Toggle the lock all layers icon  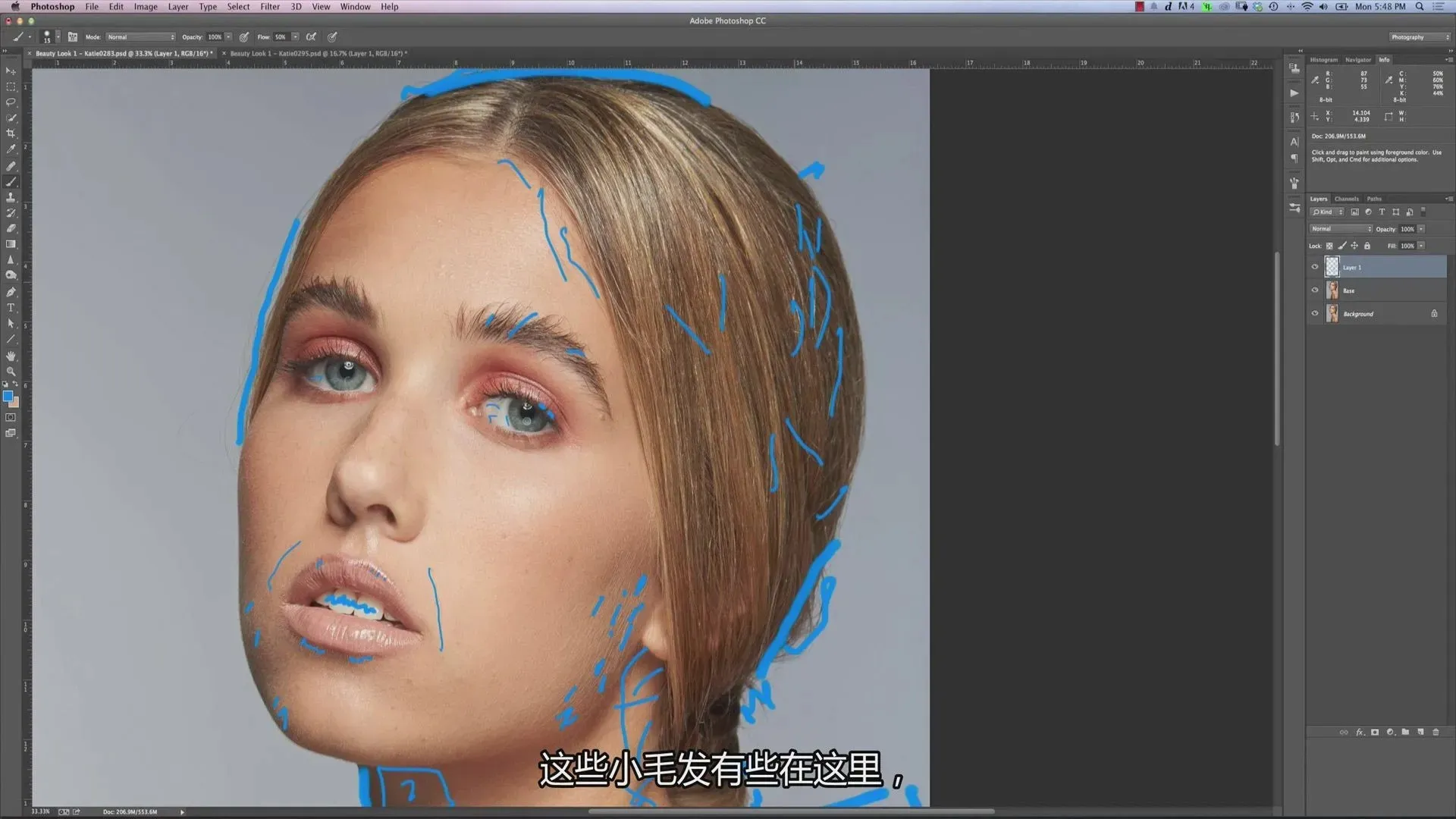[1367, 246]
